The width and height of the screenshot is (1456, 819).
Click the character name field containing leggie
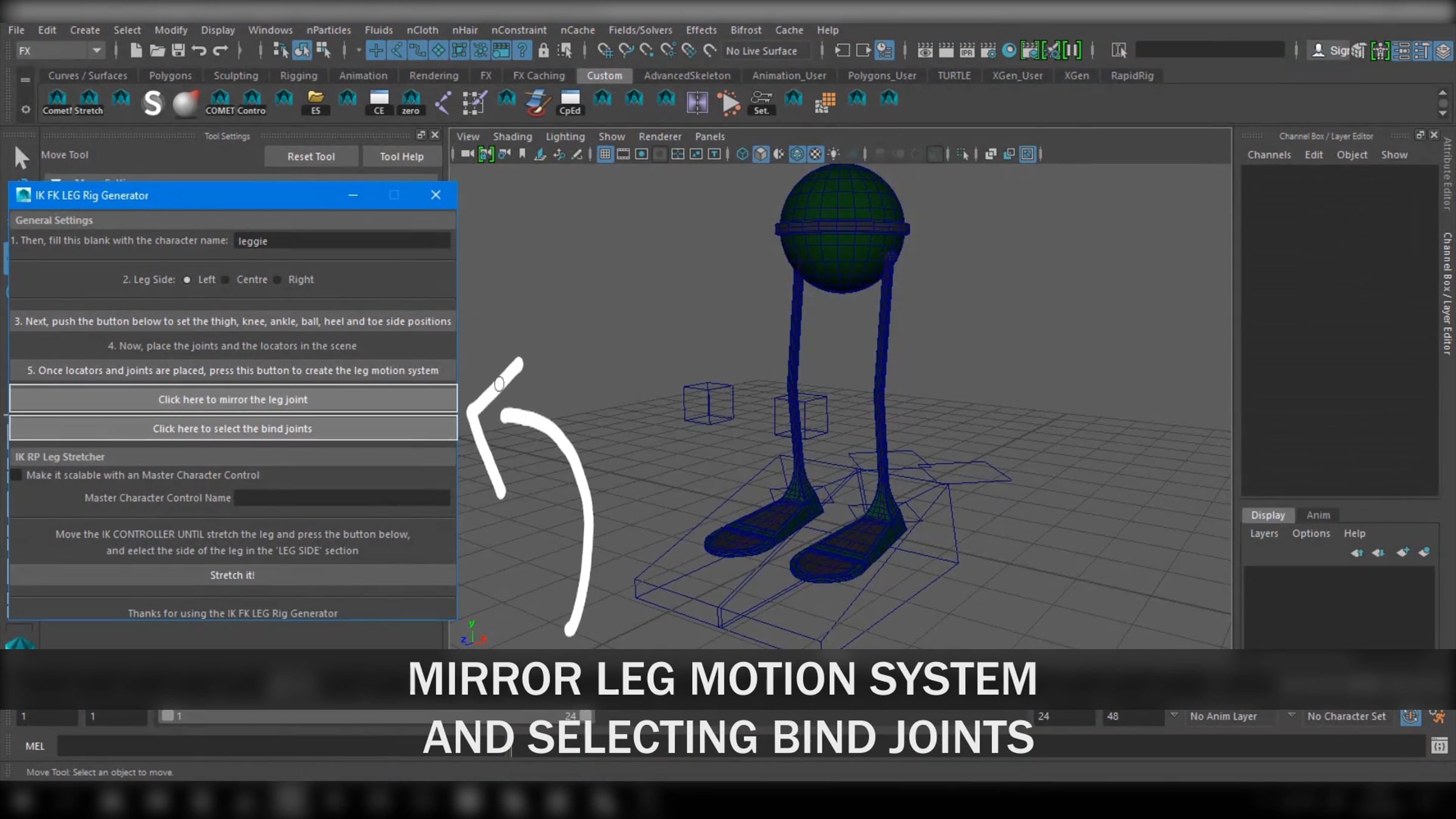tap(342, 241)
